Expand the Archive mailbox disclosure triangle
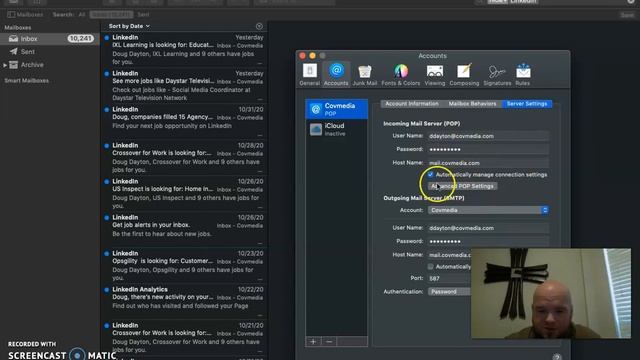Screen dimensions: 640x360 pos(5,65)
